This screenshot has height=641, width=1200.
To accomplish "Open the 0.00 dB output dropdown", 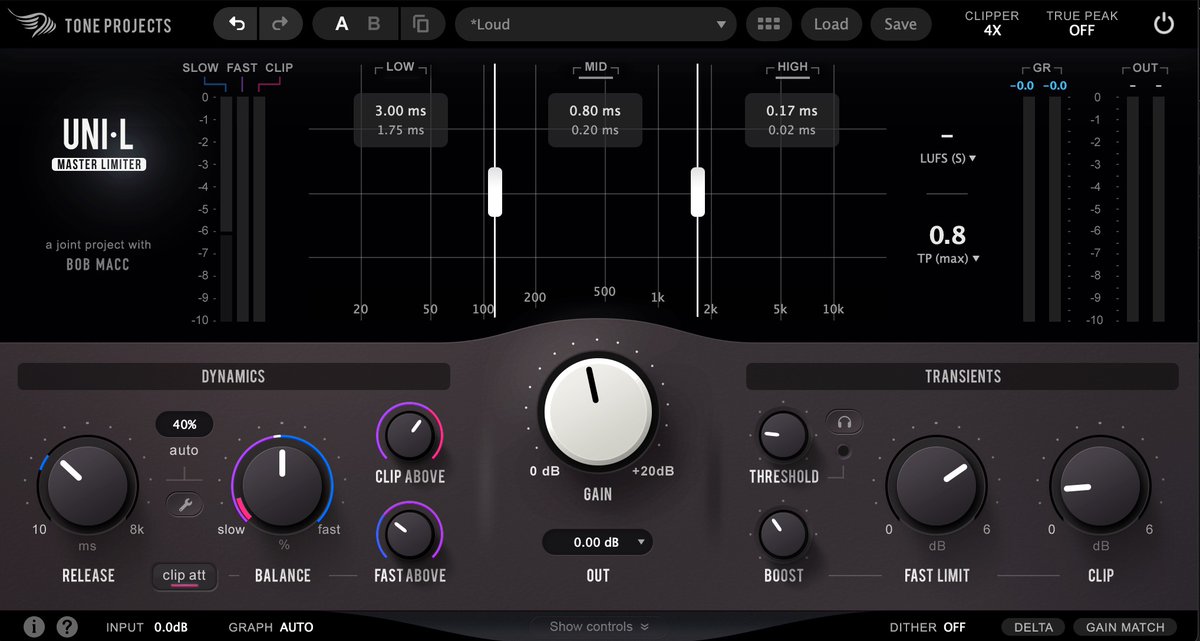I will click(598, 542).
